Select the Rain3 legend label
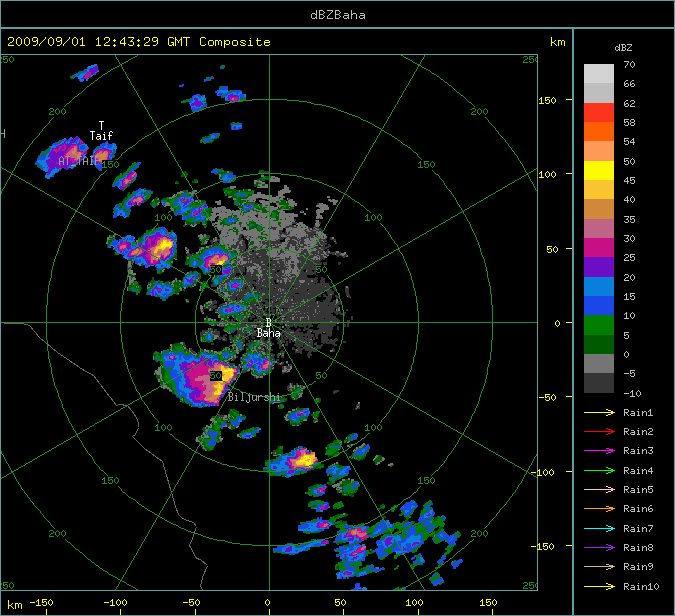This screenshot has width=675, height=616. point(638,451)
